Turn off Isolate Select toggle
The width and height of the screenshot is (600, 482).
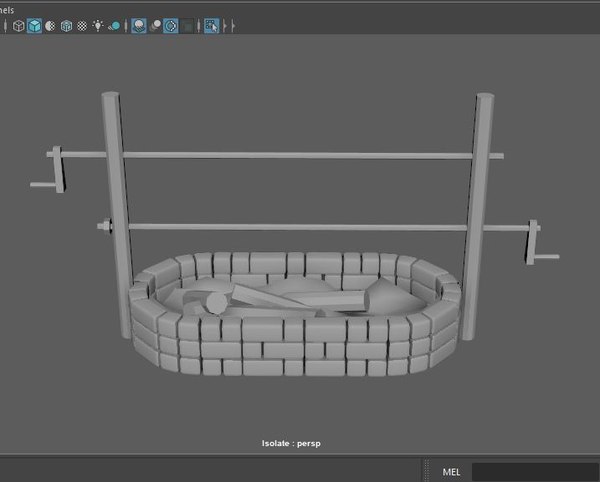pyautogui.click(x=211, y=25)
